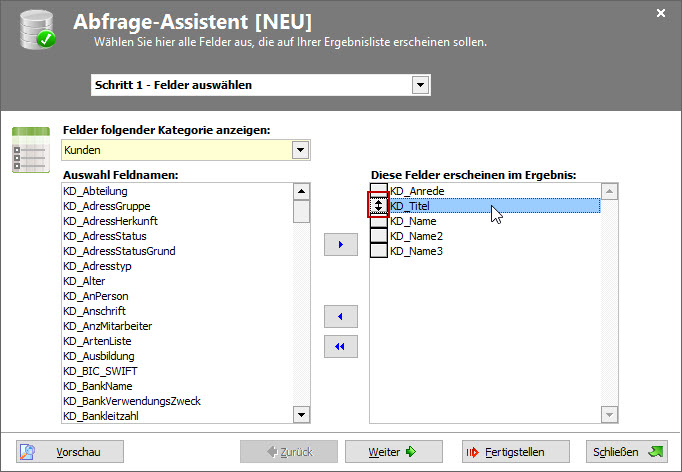The image size is (682, 472).
Task: Open the Vorschau preview
Action: point(70,452)
